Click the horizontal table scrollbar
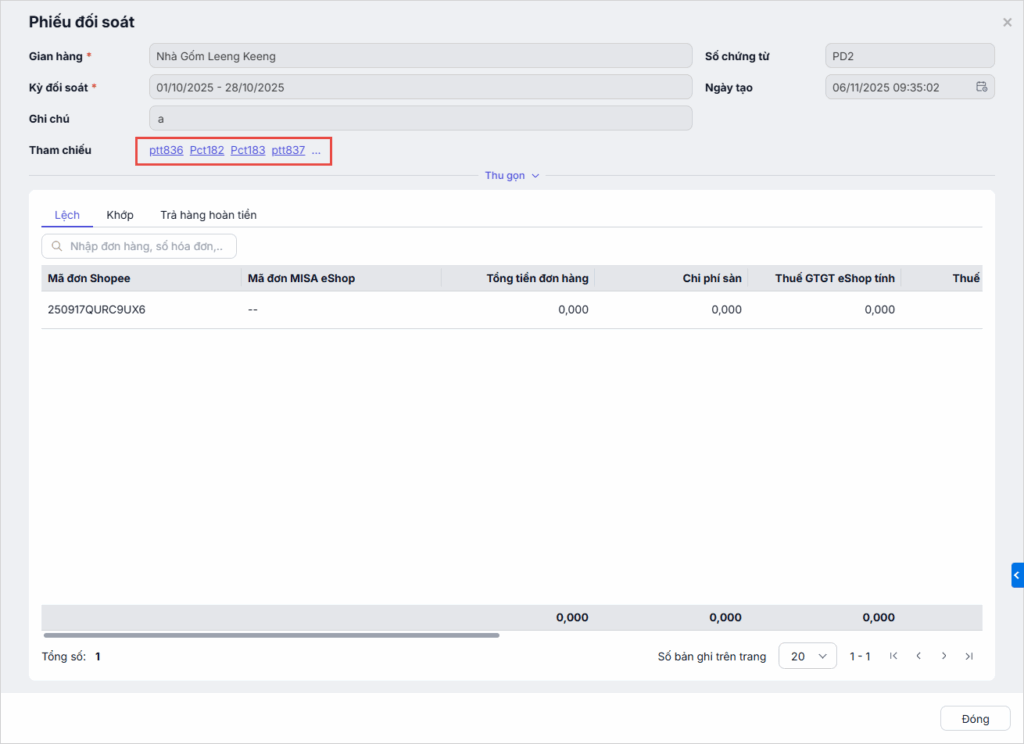Viewport: 1024px width, 744px height. click(x=270, y=635)
